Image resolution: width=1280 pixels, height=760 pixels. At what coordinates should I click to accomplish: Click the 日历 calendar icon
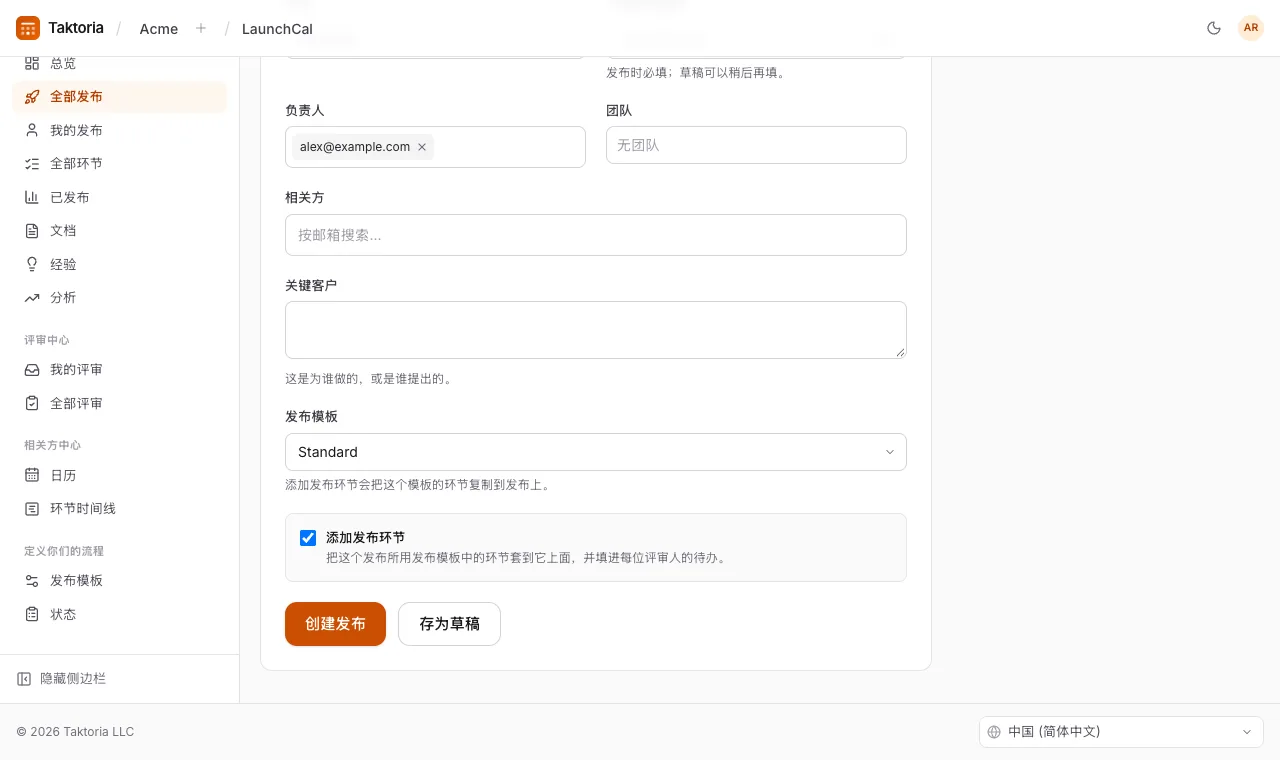tap(32, 475)
